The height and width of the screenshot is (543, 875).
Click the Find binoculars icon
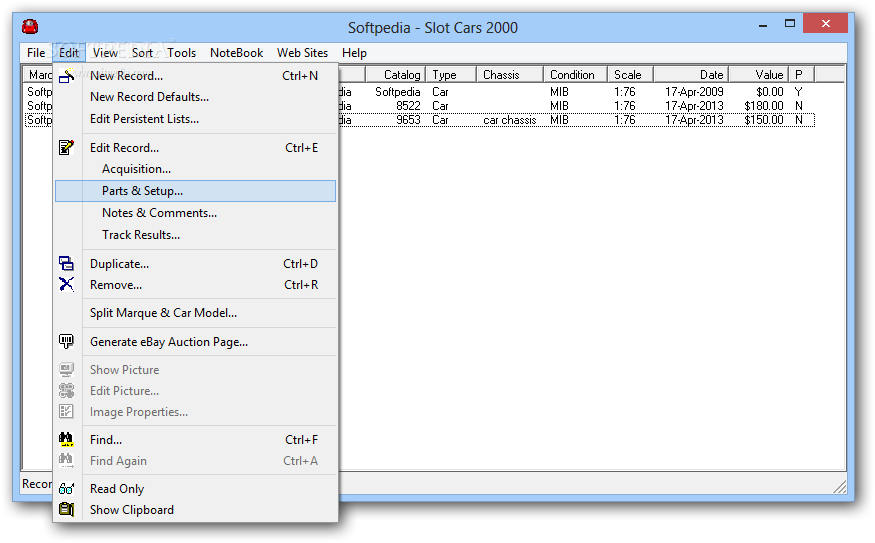66,440
